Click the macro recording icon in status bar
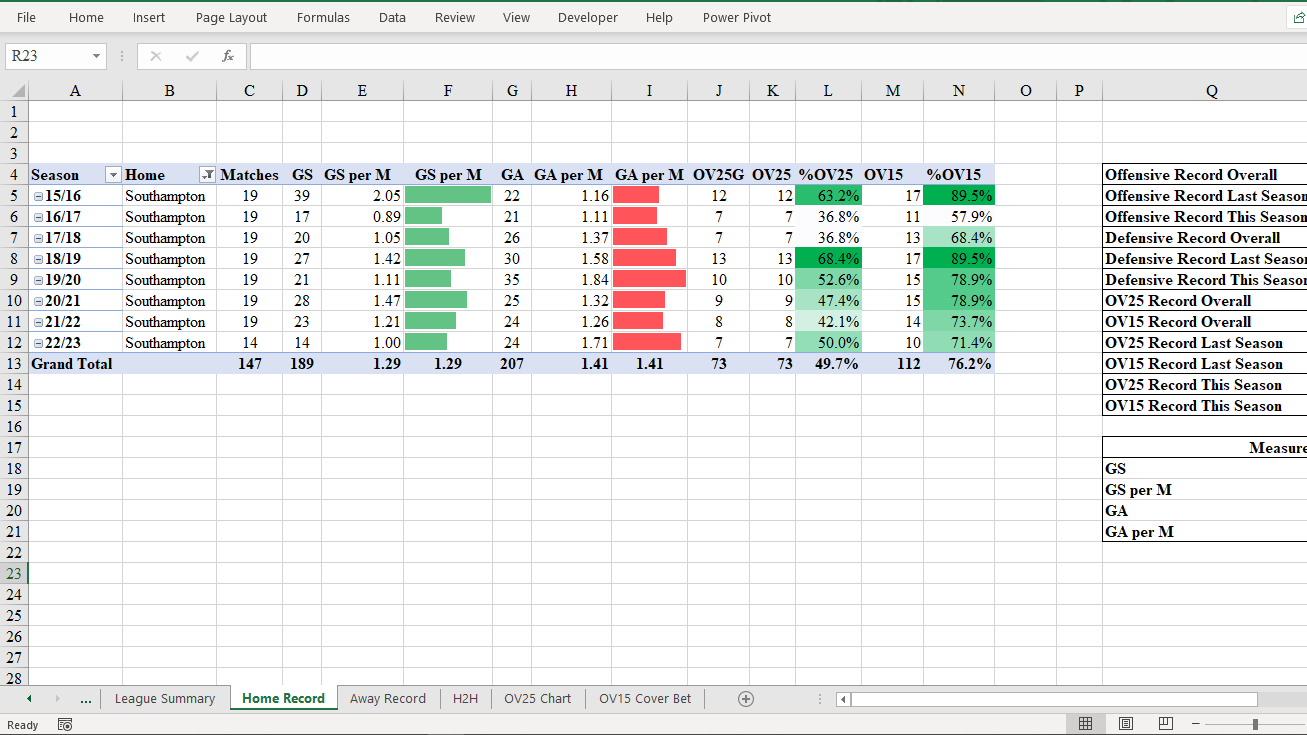The height and width of the screenshot is (735, 1307). point(64,724)
